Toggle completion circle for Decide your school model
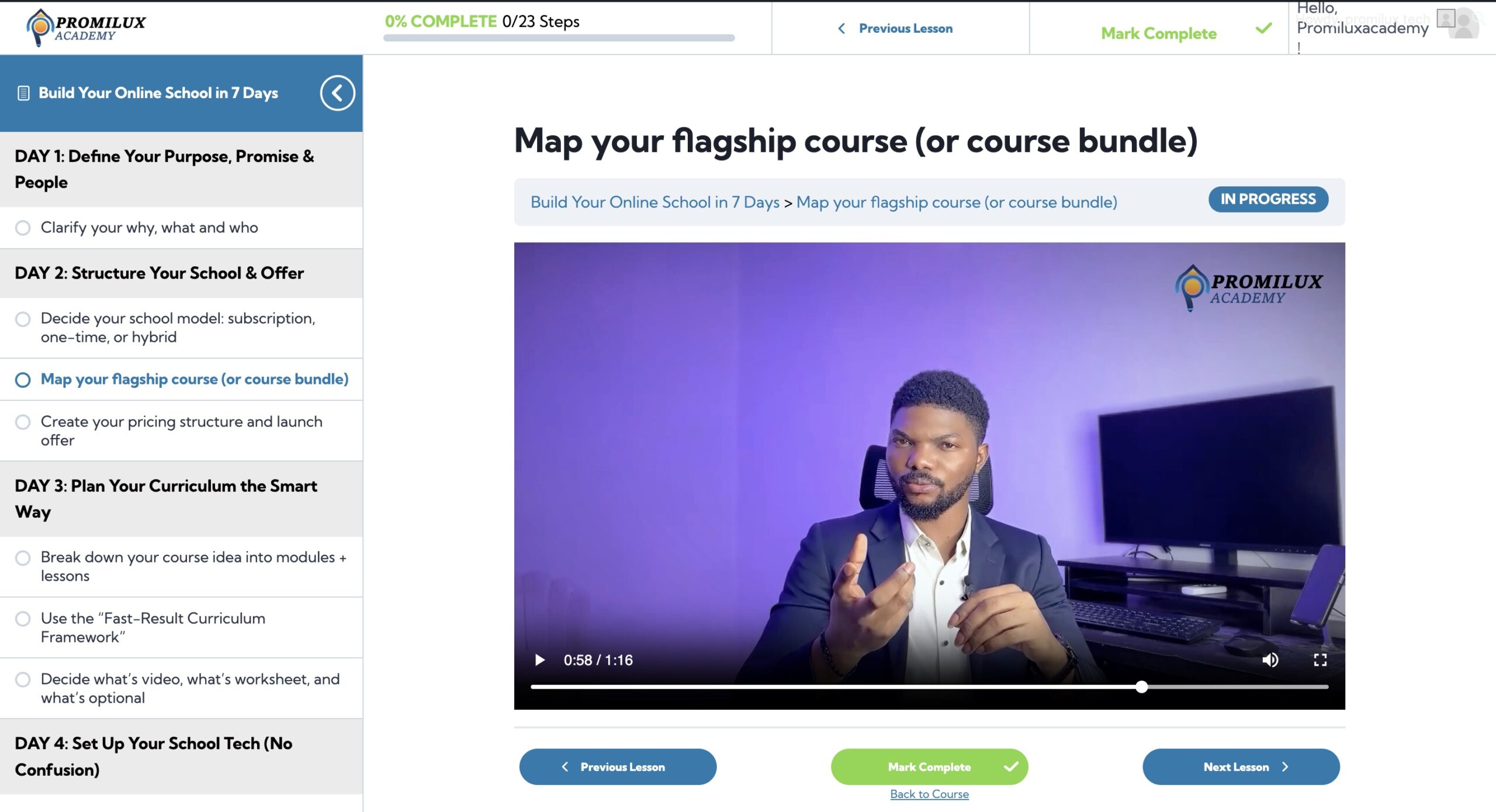 23,319
